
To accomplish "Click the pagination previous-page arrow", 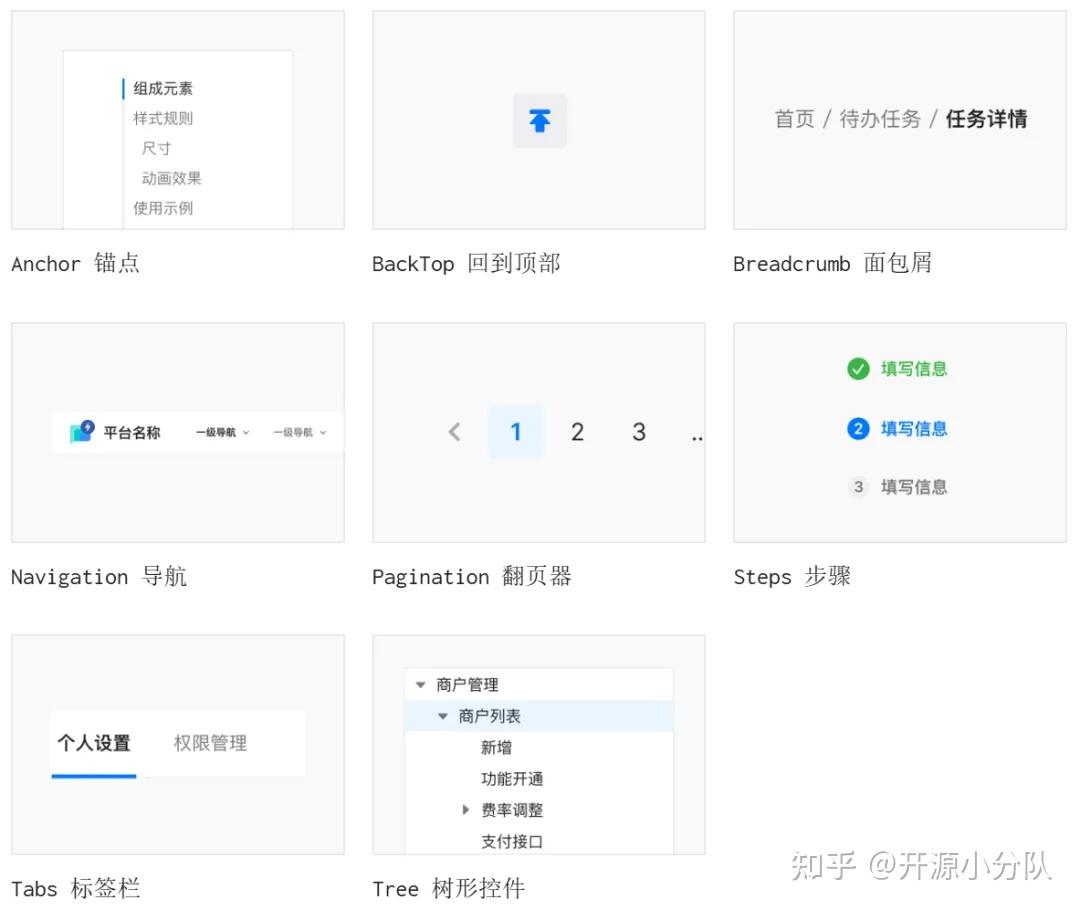I will tap(455, 432).
